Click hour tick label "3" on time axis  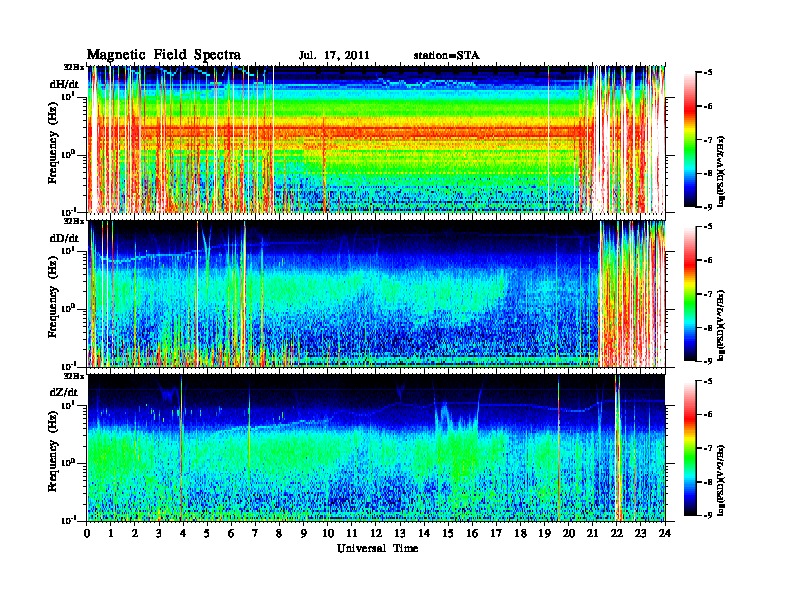[x=159, y=533]
